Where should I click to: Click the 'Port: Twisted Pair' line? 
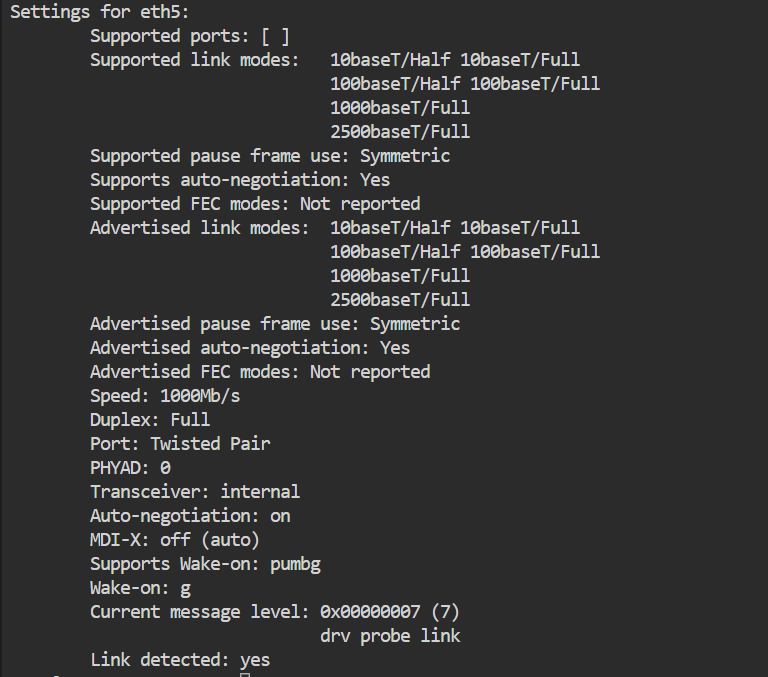coord(180,444)
